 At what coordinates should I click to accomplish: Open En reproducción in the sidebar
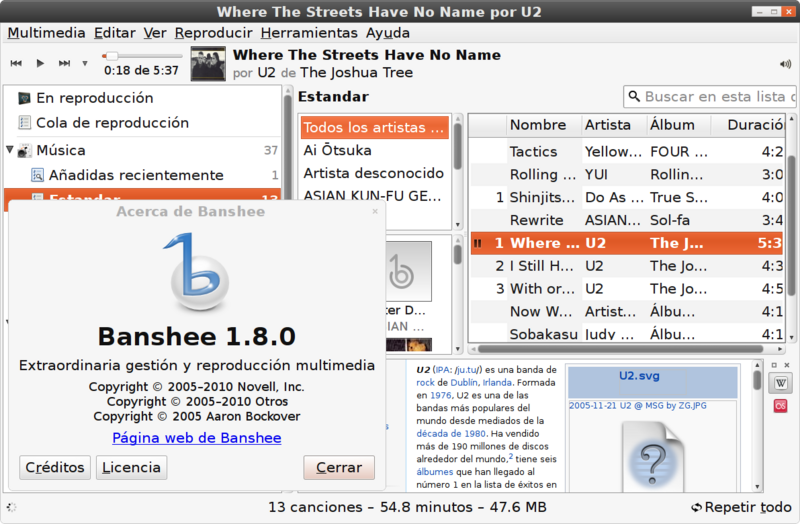click(x=94, y=98)
